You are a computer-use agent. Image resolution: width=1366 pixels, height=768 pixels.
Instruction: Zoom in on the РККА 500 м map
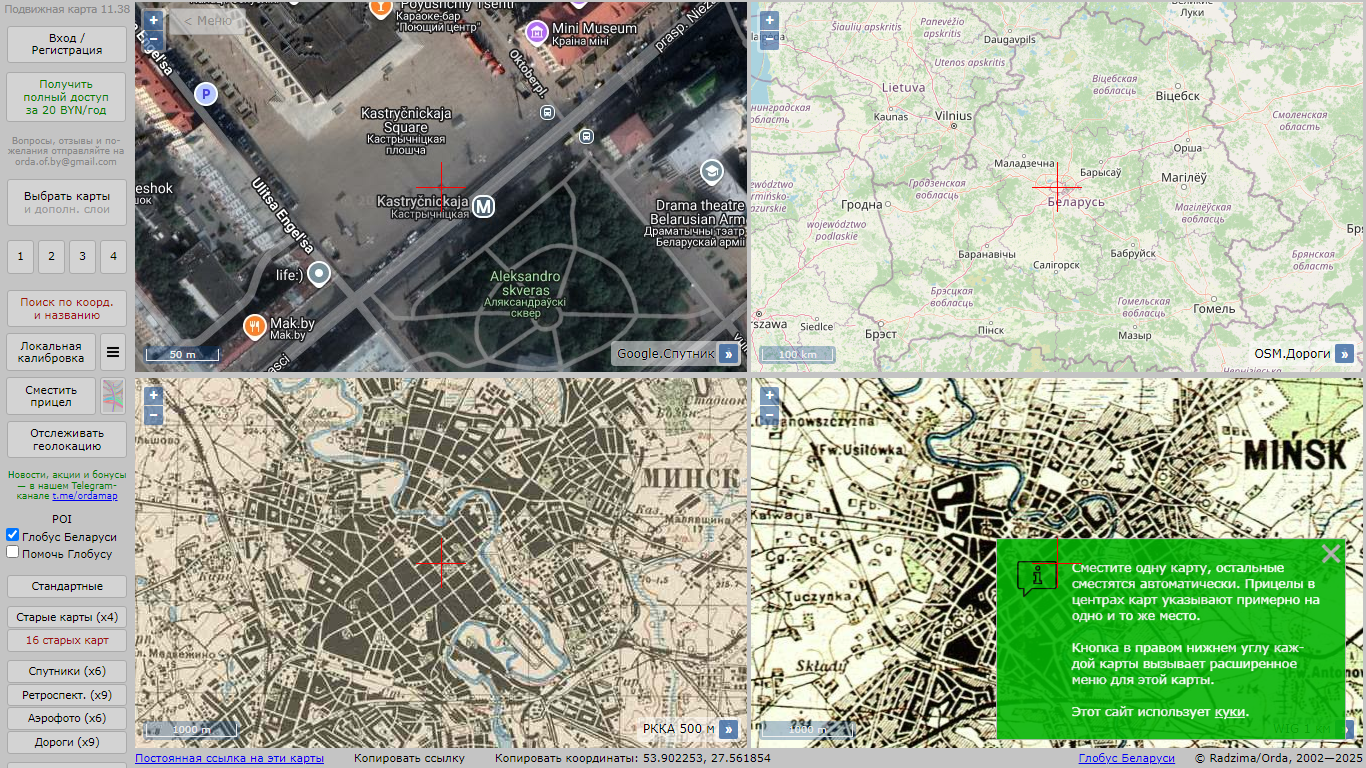click(x=153, y=396)
